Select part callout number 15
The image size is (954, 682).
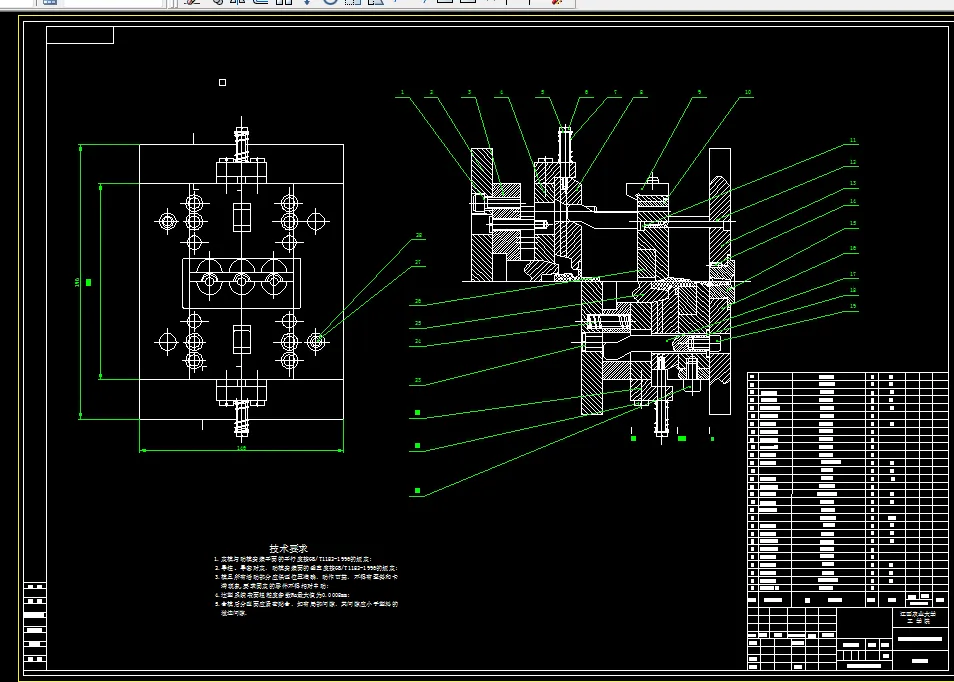click(853, 223)
